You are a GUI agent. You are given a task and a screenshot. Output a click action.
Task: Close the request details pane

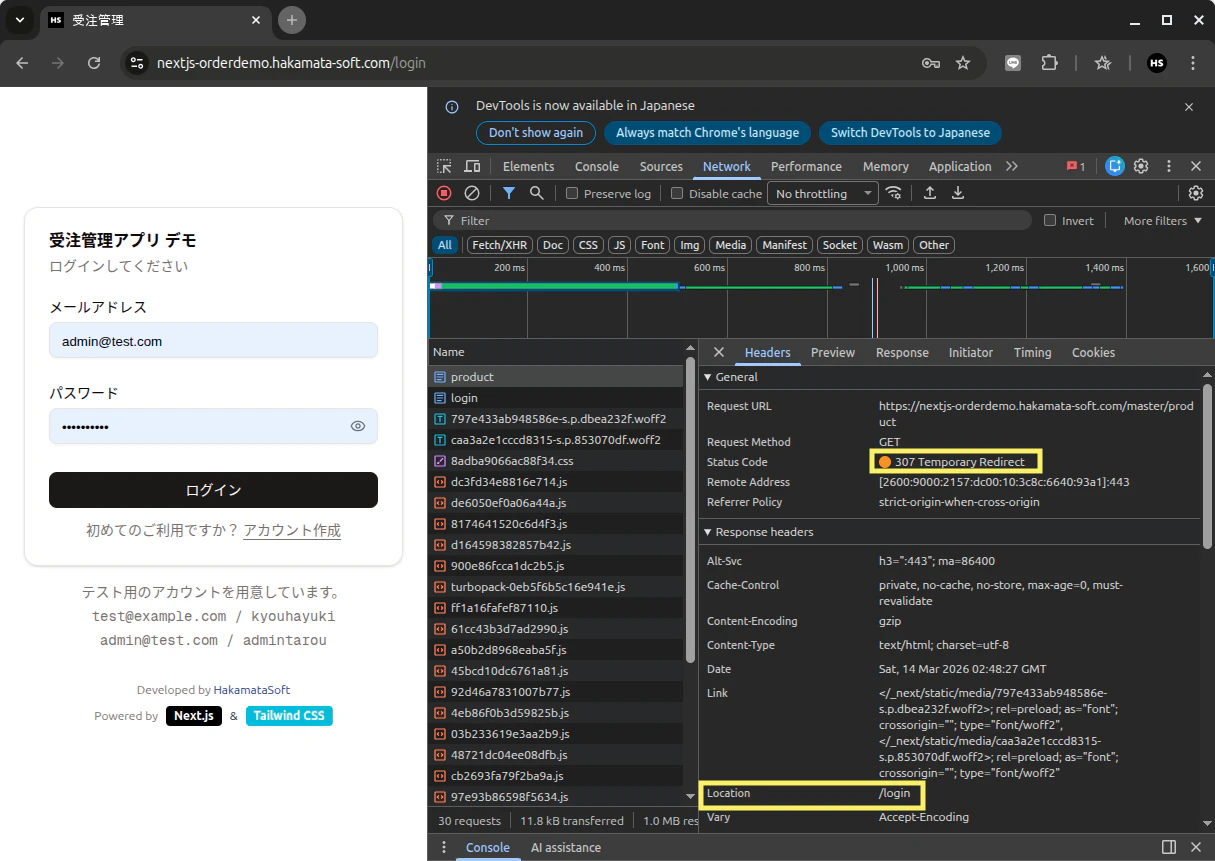point(718,352)
